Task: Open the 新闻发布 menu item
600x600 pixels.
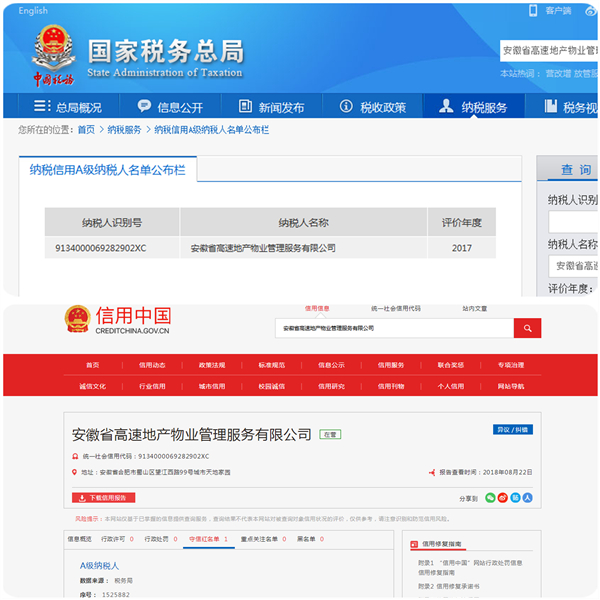Action: click(272, 107)
